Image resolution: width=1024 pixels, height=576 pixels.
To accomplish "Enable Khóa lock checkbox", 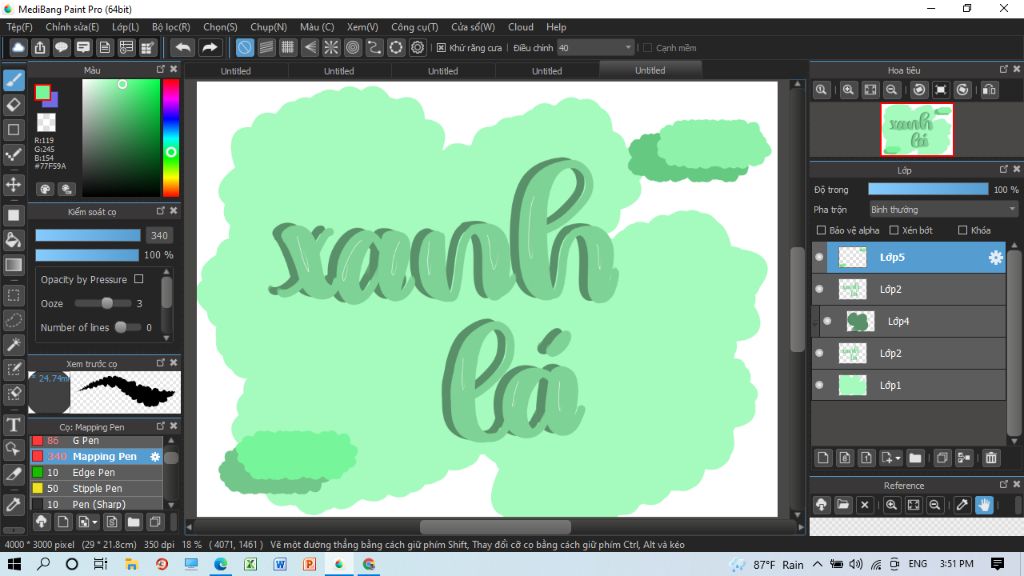I will coord(963,230).
